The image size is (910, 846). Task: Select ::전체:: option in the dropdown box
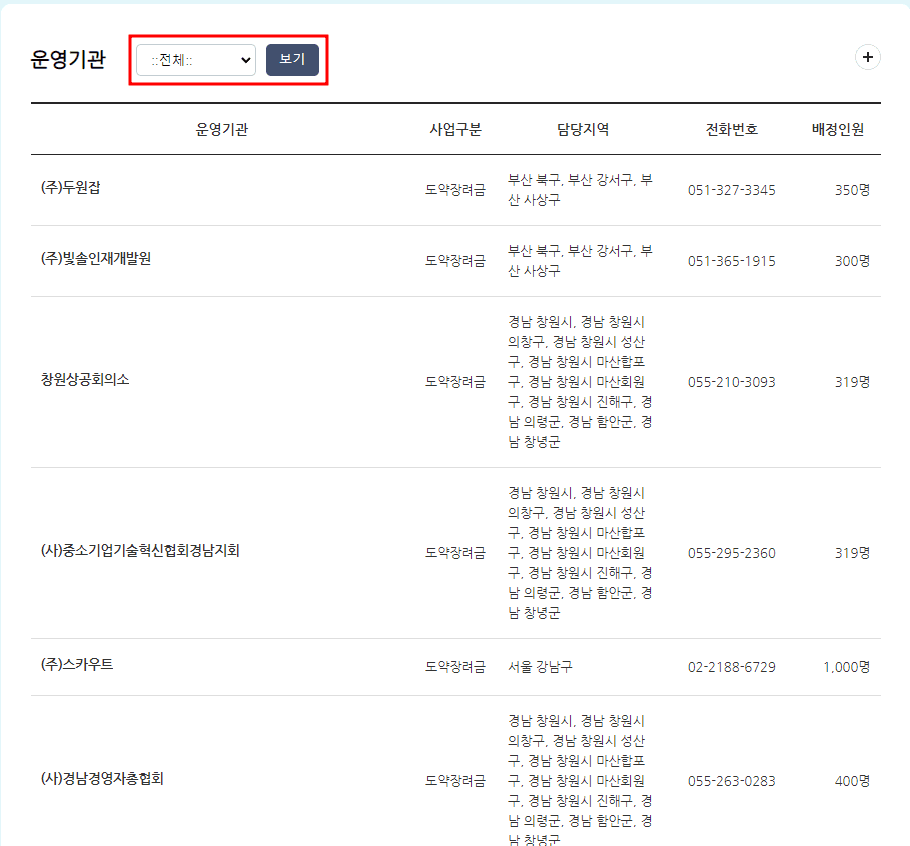pos(180,60)
